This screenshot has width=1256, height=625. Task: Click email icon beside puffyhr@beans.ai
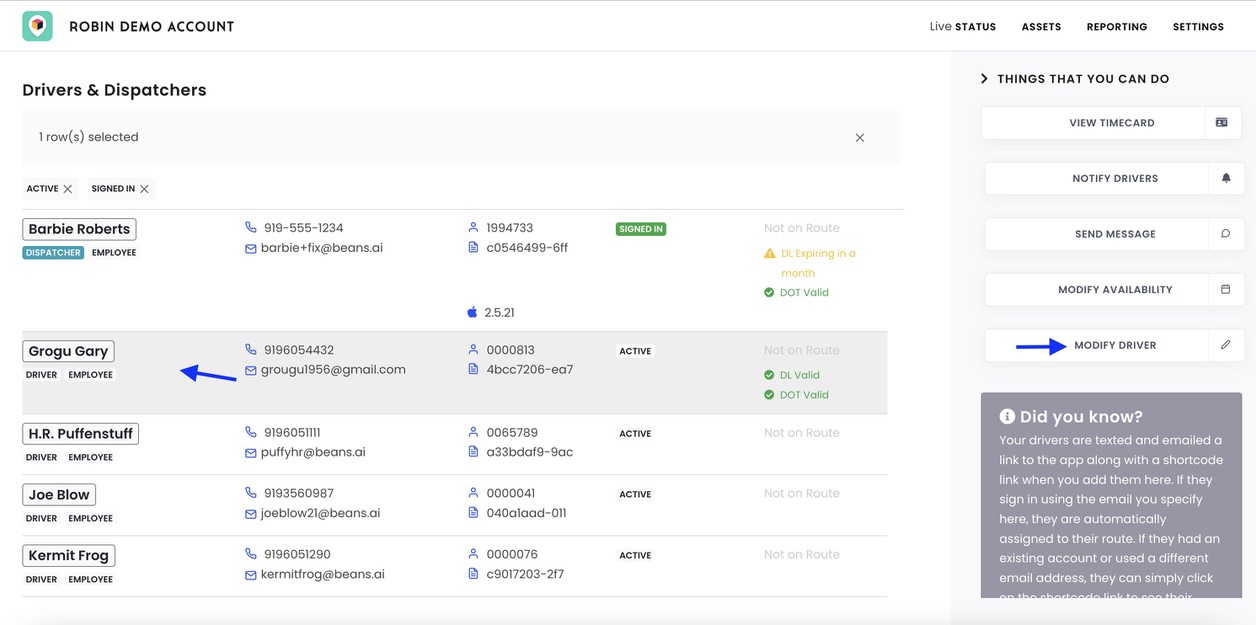(x=251, y=453)
